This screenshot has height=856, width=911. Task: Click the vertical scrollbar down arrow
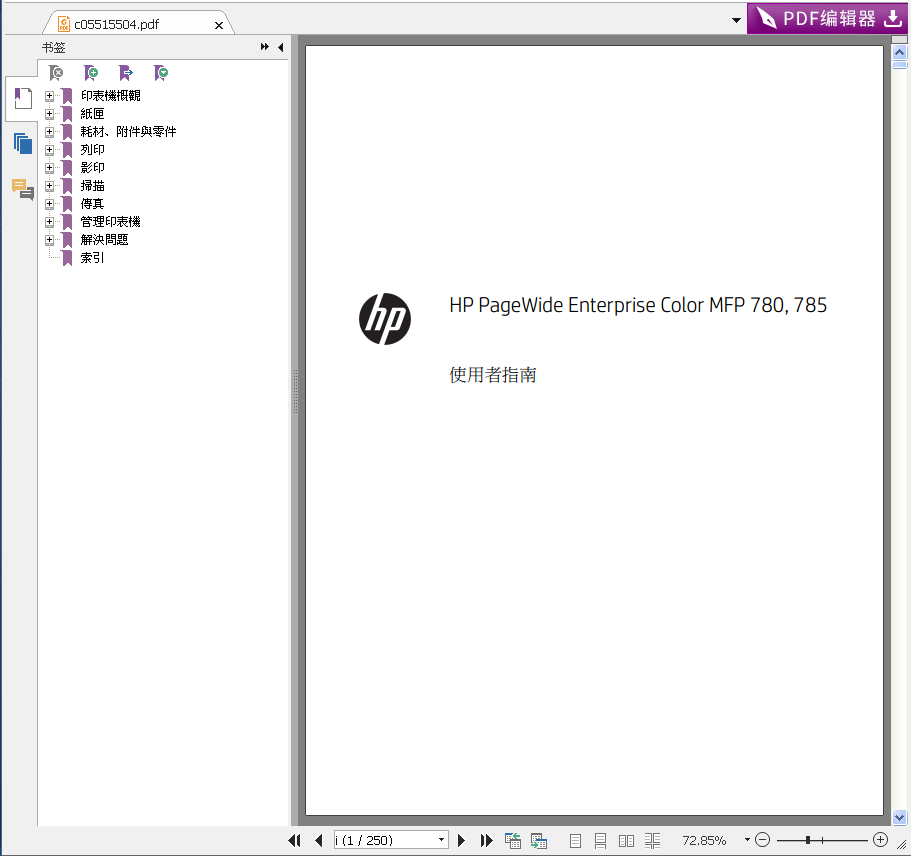coord(899,817)
